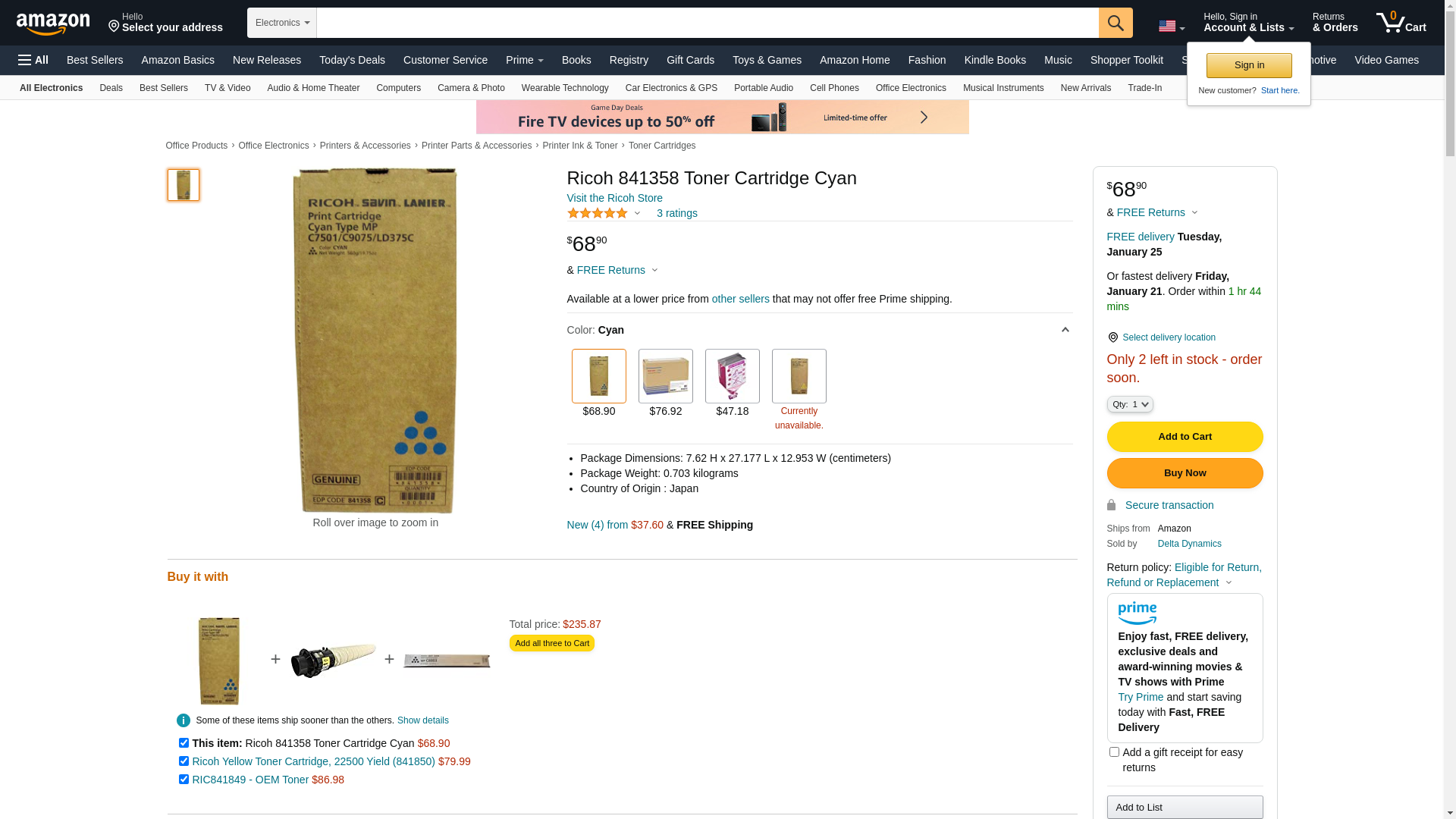The height and width of the screenshot is (819, 1456).
Task: Check the gift receipt checkbox
Action: pyautogui.click(x=1114, y=752)
